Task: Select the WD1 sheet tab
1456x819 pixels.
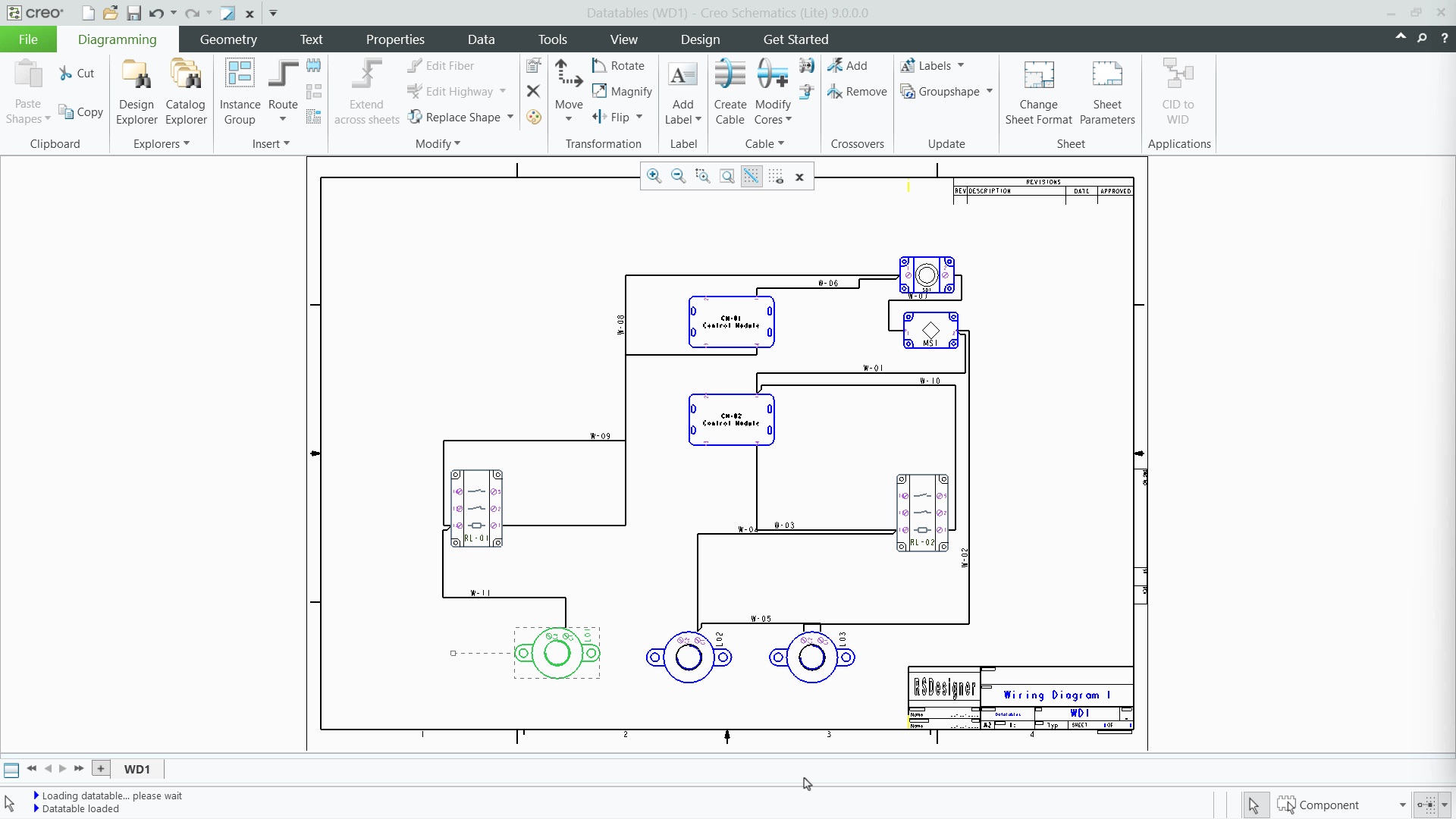Action: coord(137,769)
